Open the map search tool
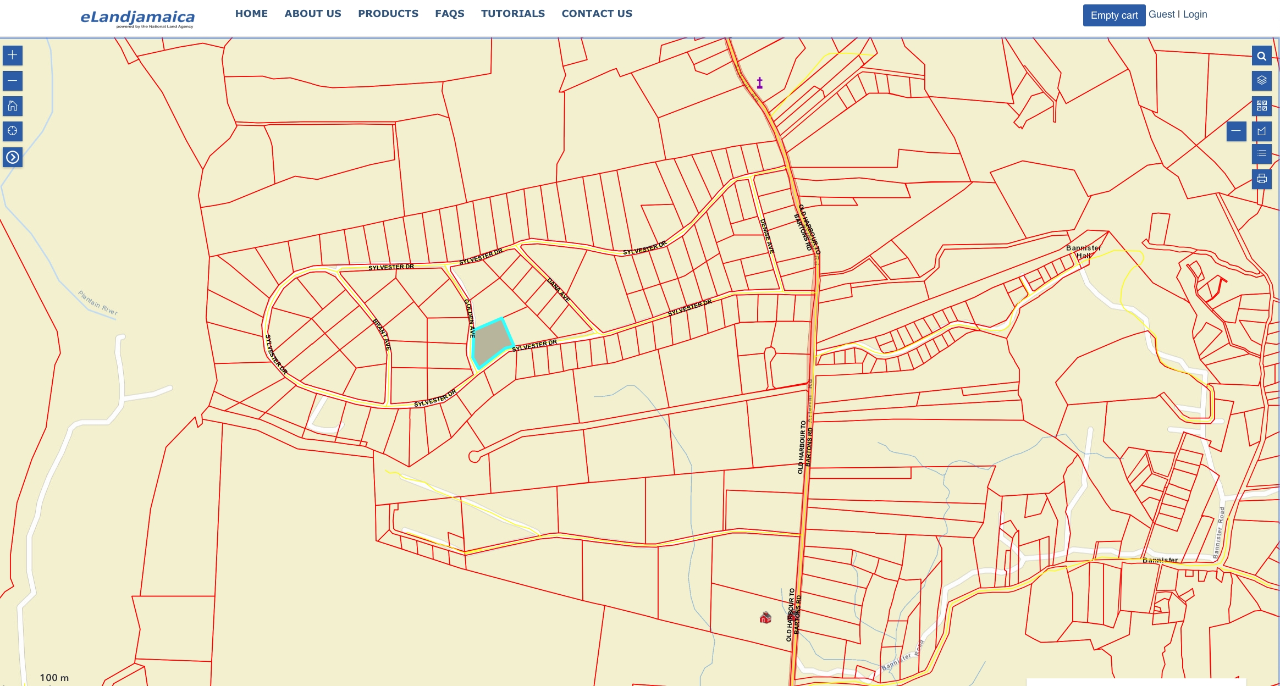Image resolution: width=1280 pixels, height=686 pixels. pos(1261,56)
